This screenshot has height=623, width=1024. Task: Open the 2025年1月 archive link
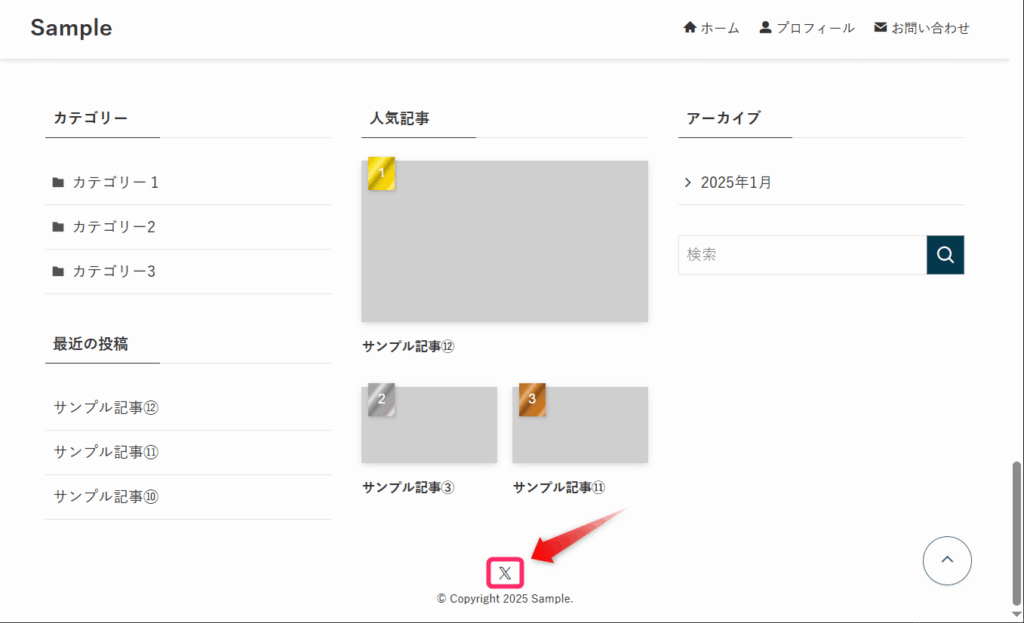coord(736,183)
